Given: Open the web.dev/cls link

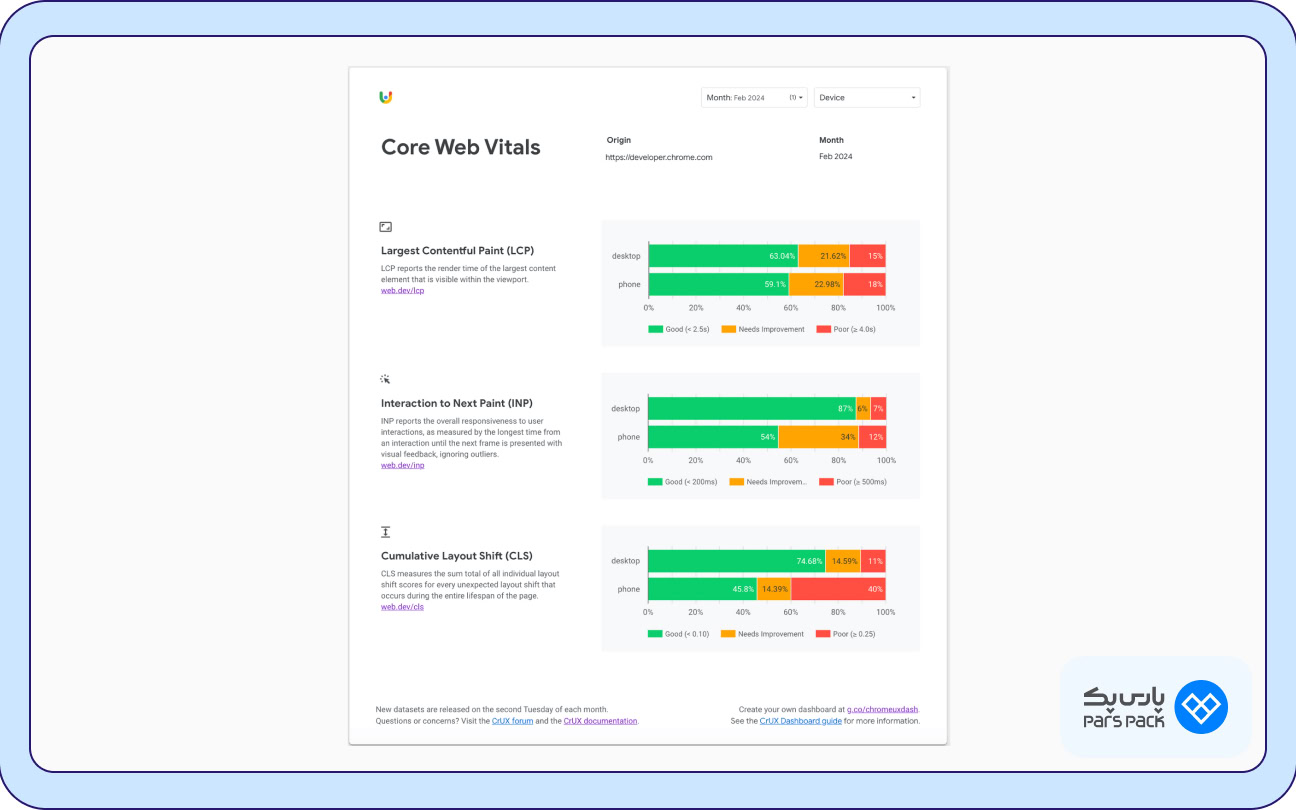Looking at the screenshot, I should click(x=402, y=606).
